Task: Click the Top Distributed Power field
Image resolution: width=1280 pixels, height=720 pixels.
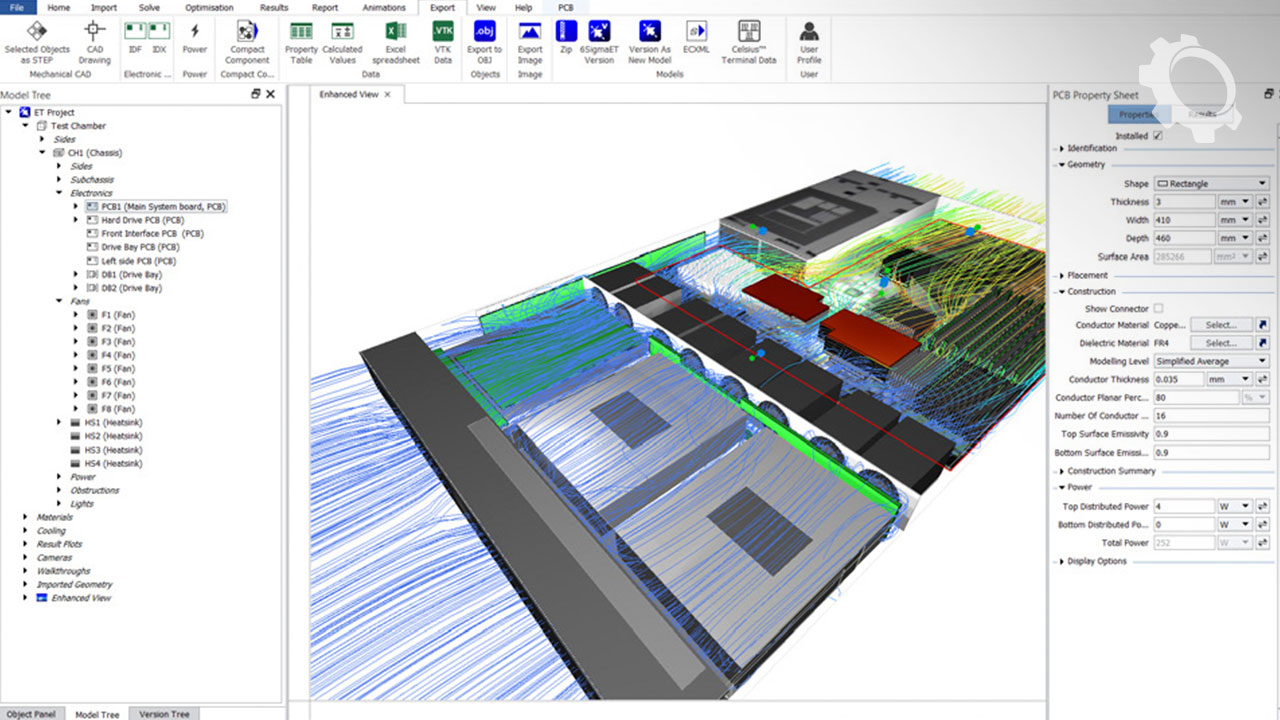Action: (1183, 507)
